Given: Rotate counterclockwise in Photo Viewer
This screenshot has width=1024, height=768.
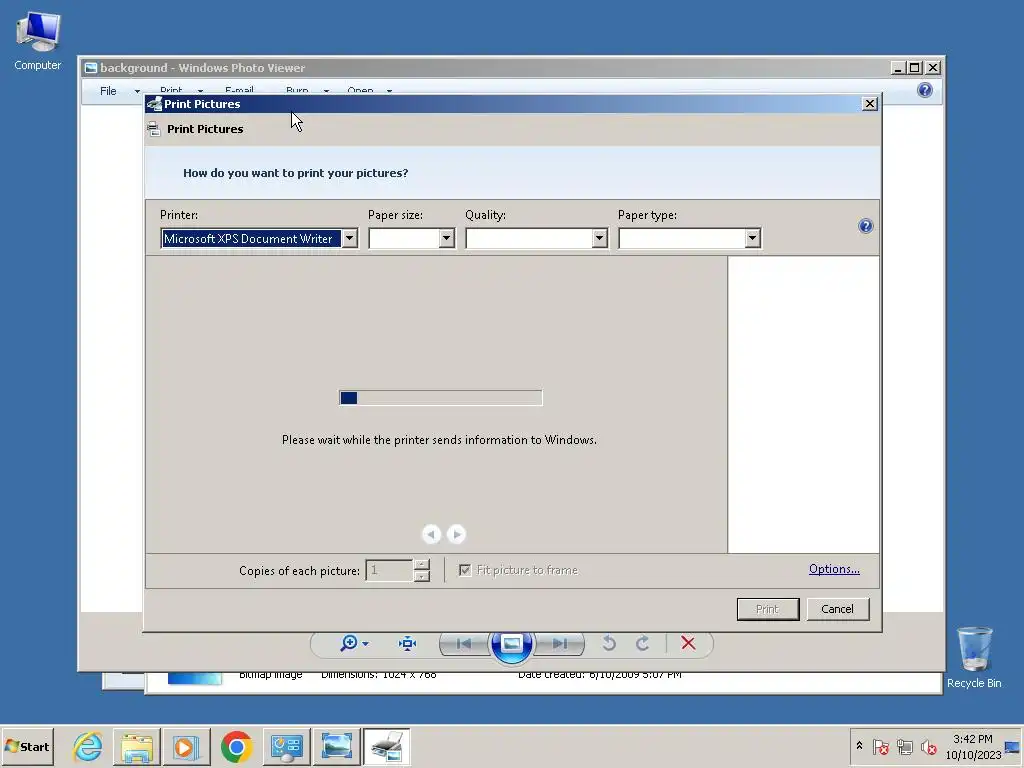Looking at the screenshot, I should click(x=609, y=643).
